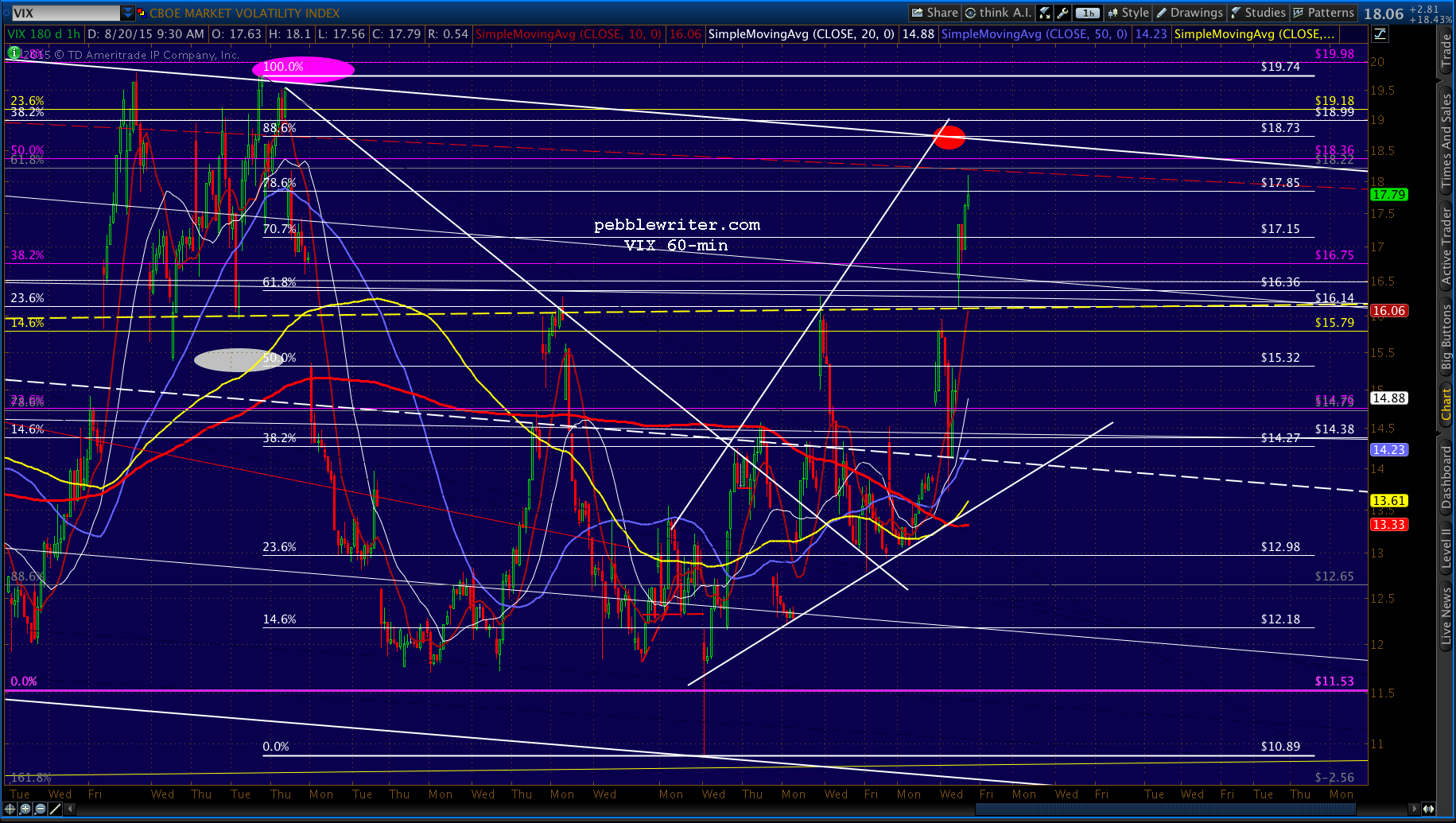The height and width of the screenshot is (823, 1456).
Task: Open the Times And Sales side tab
Action: coord(1446,141)
